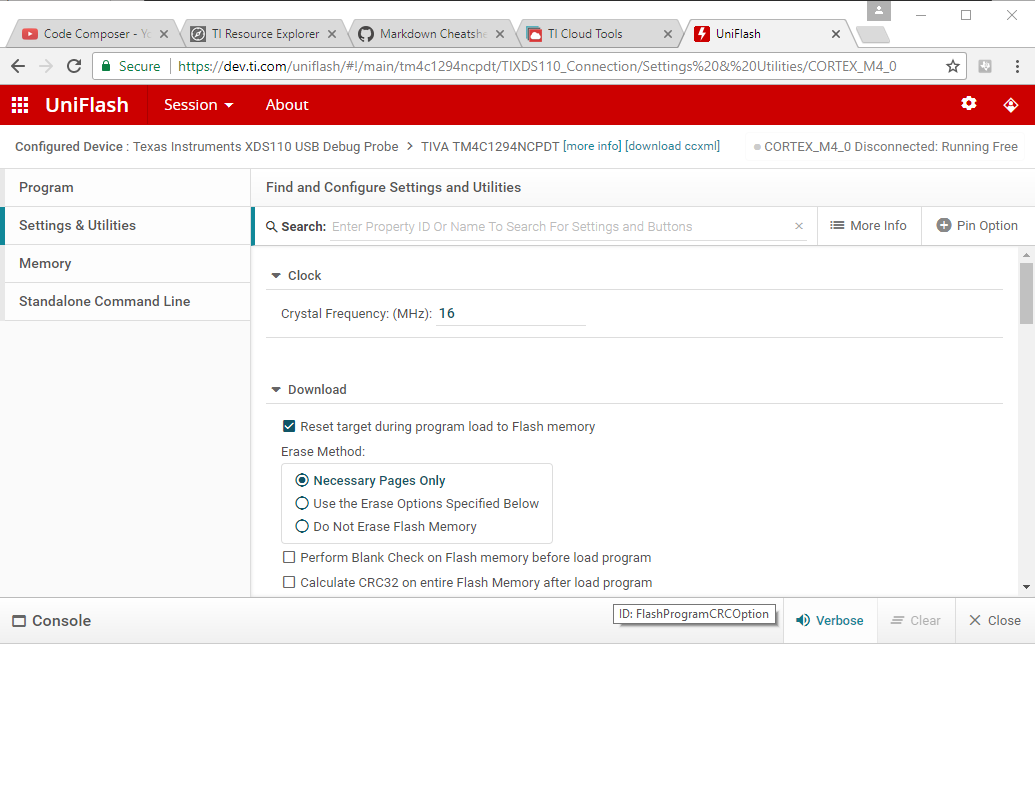1035x797 pixels.
Task: Toggle Verbose console output
Action: [830, 621]
